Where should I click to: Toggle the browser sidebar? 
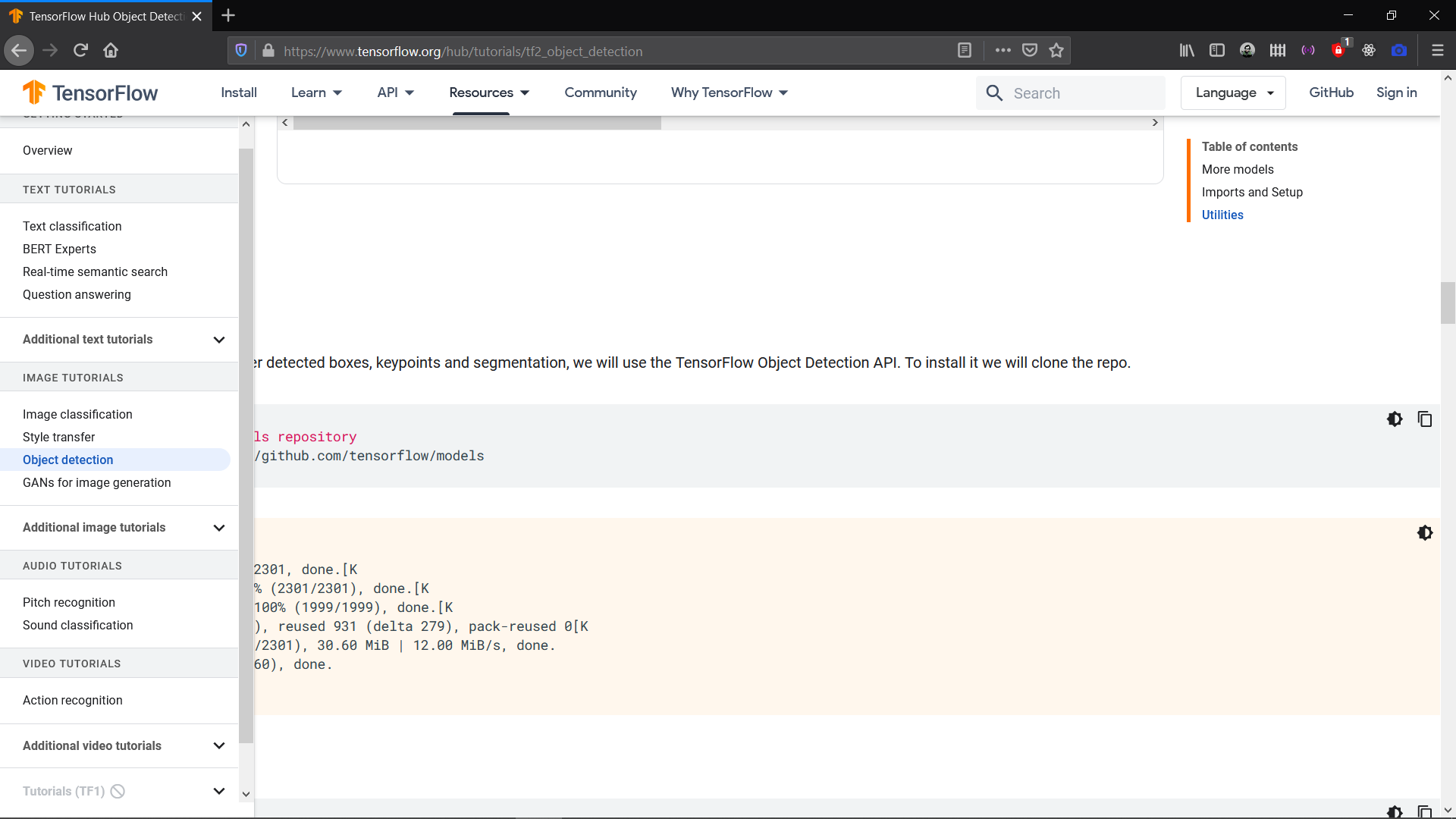point(1217,50)
